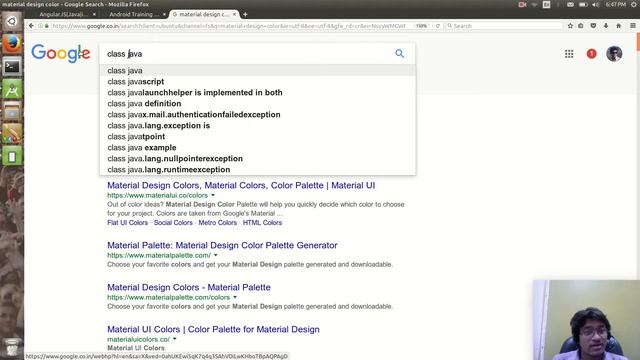Pick 'class java.lang.nullpointerexception' suggestion
The width and height of the screenshot is (640, 360).
tap(258, 159)
